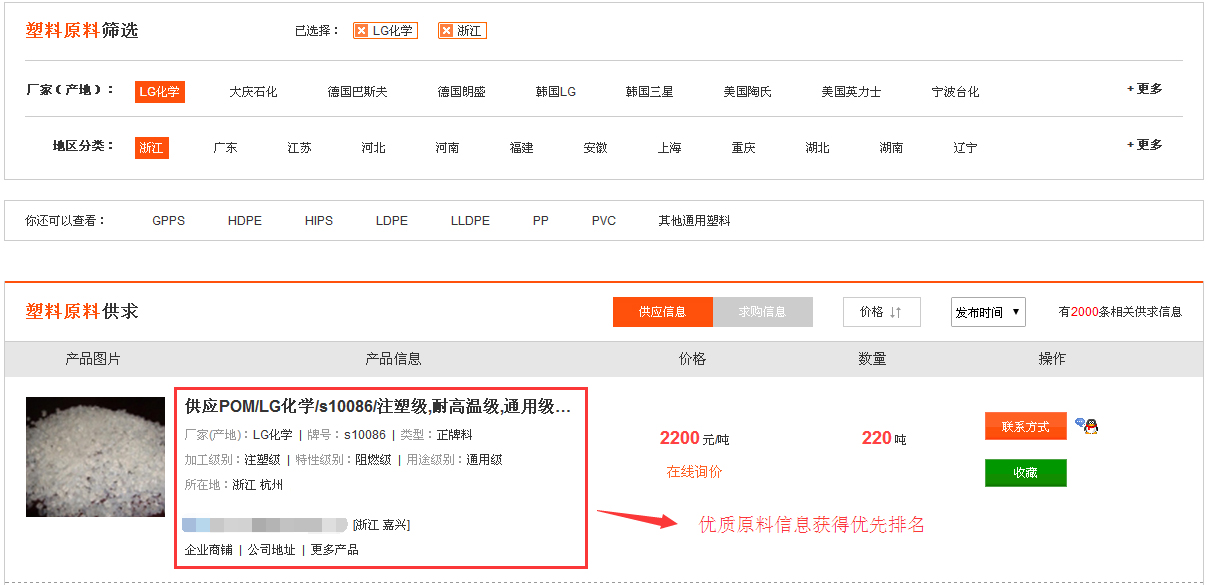Filter by manufacturer 美国英力士
Image resolution: width=1208 pixels, height=585 pixels.
[x=852, y=92]
